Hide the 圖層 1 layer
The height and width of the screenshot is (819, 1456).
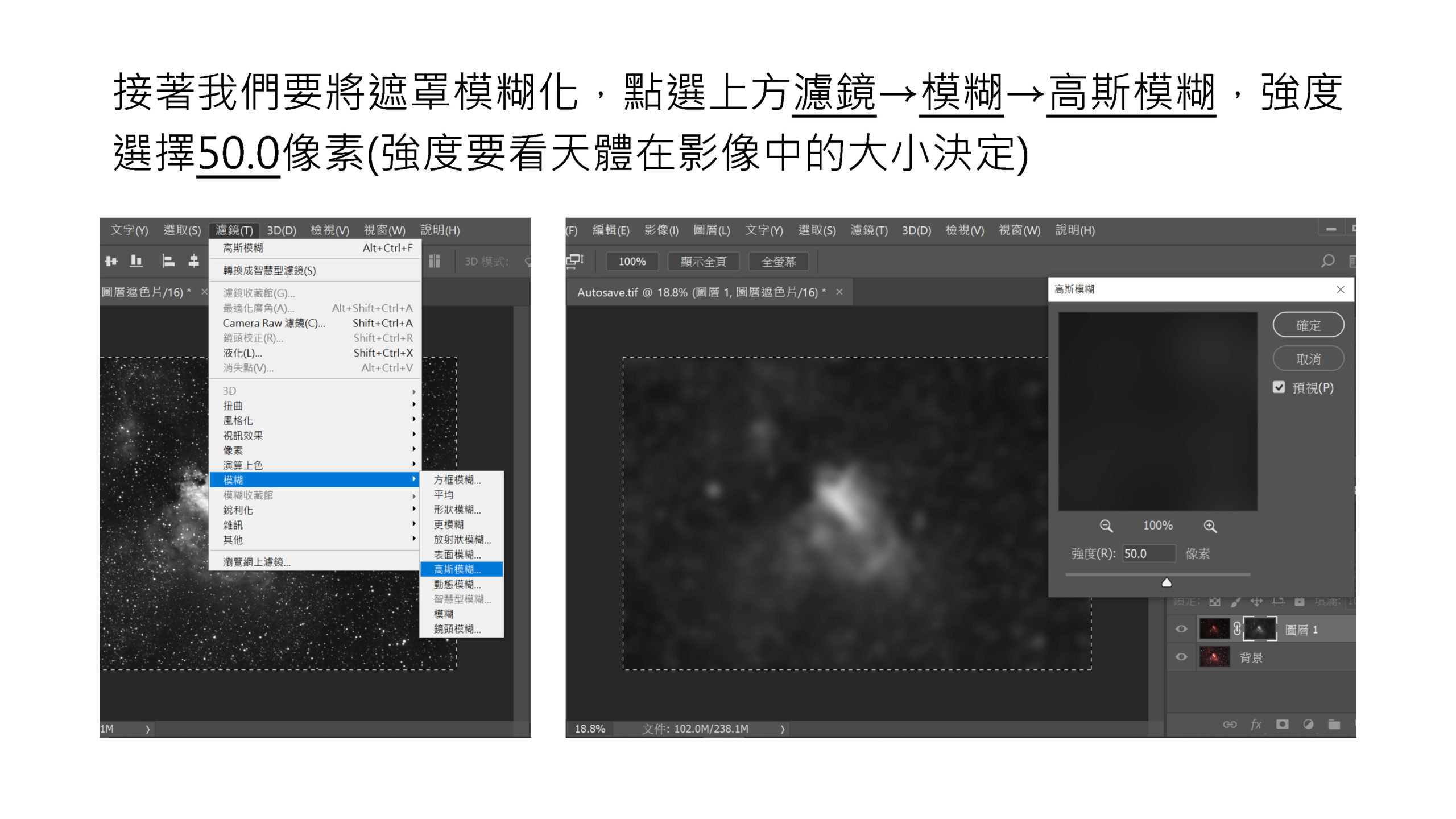1181,629
